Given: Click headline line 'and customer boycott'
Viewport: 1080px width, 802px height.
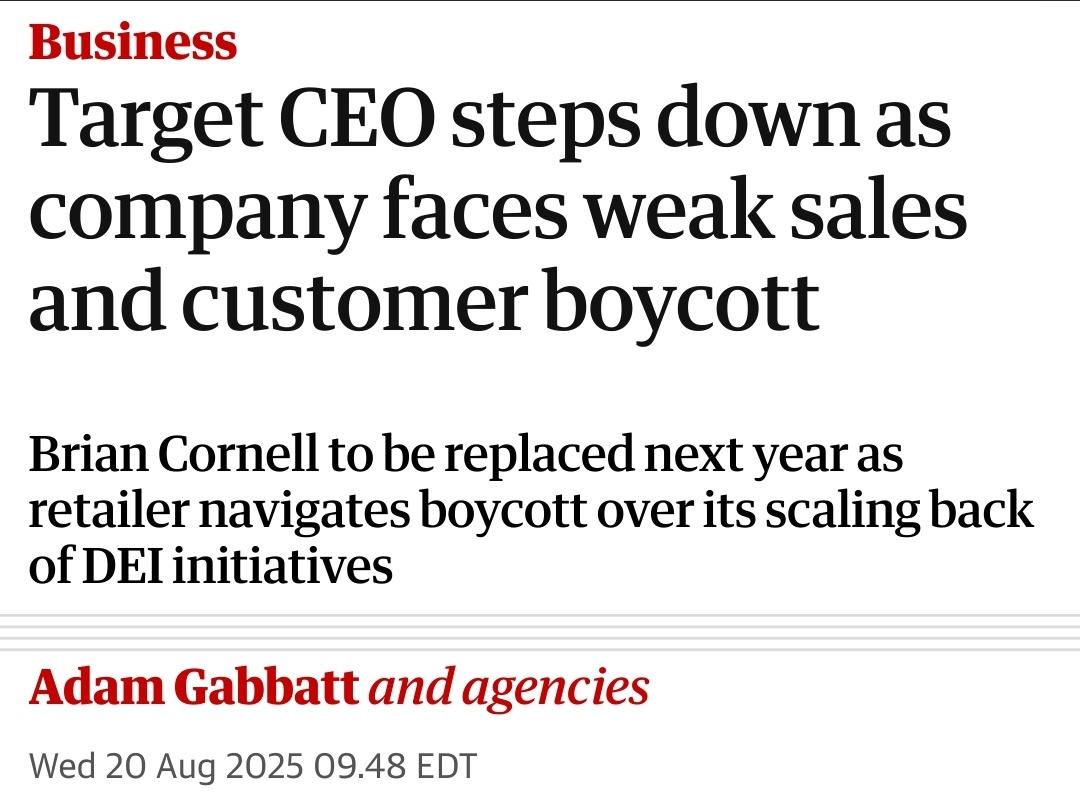Looking at the screenshot, I should [x=424, y=303].
